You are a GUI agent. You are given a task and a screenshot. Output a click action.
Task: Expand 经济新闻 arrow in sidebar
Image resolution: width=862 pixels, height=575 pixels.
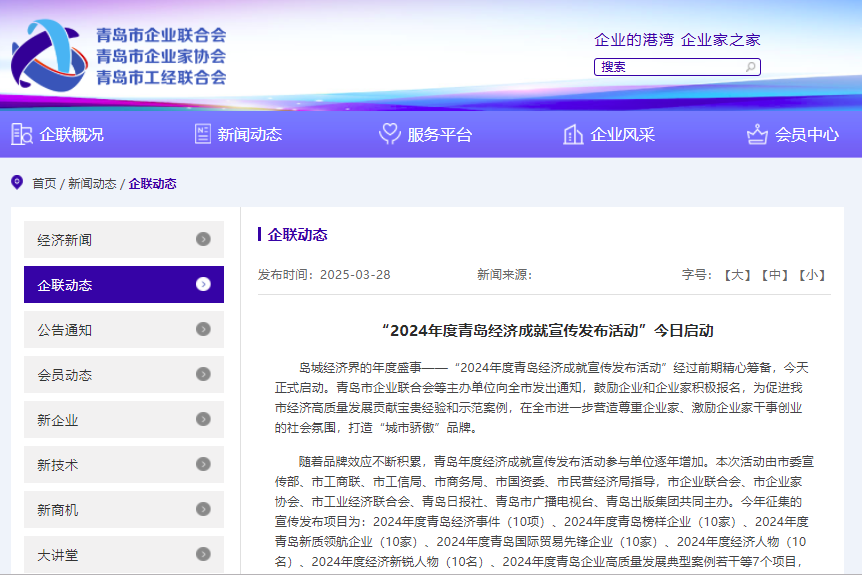203,239
